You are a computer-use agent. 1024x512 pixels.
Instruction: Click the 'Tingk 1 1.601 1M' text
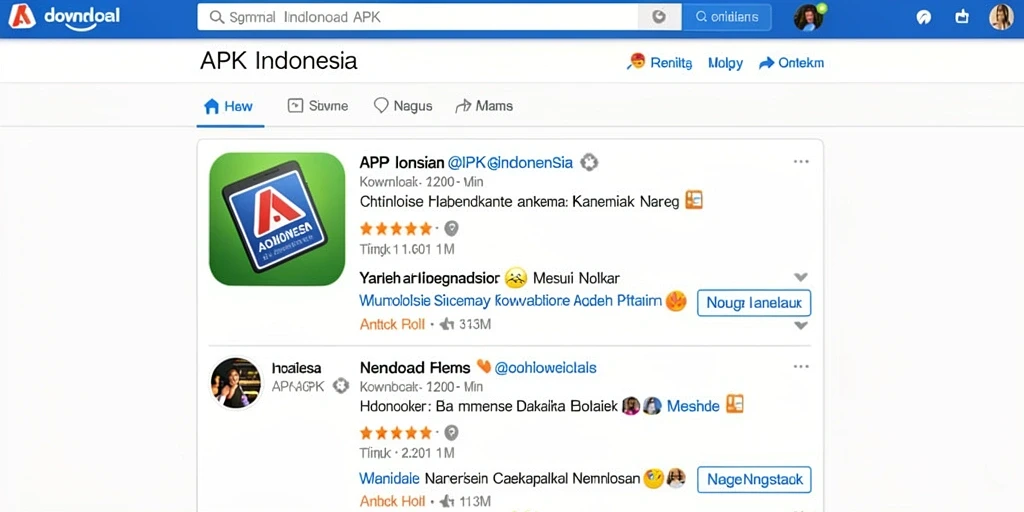point(407,249)
